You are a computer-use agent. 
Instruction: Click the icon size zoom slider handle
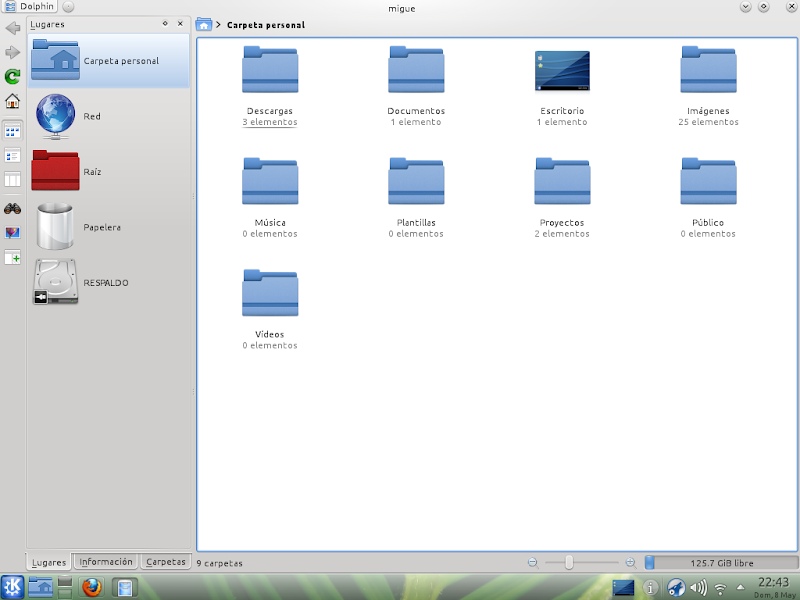569,563
